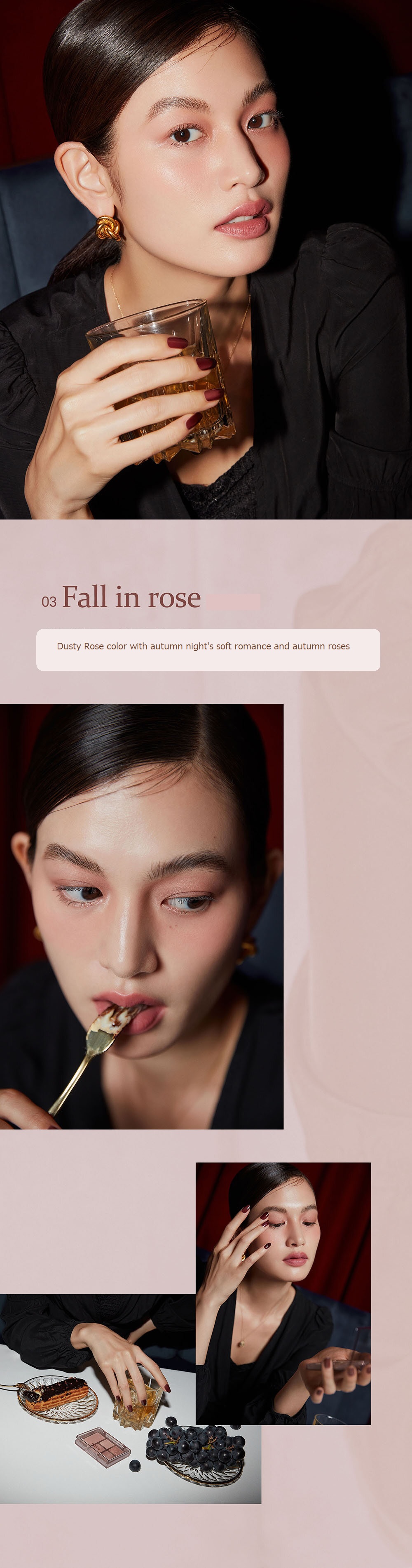This screenshot has height=1568, width=412.
Task: Click the '03' section number
Action: (49, 602)
